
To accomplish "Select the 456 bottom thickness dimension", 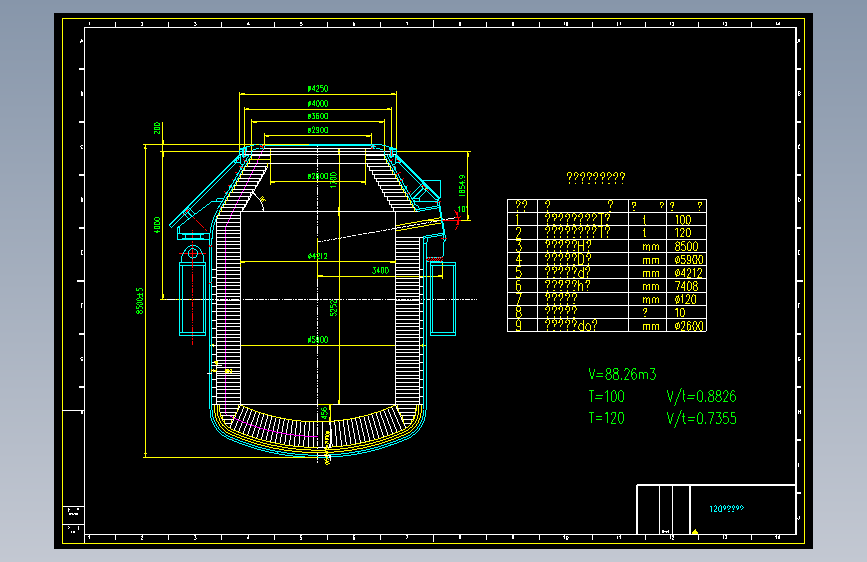I will coord(325,413).
